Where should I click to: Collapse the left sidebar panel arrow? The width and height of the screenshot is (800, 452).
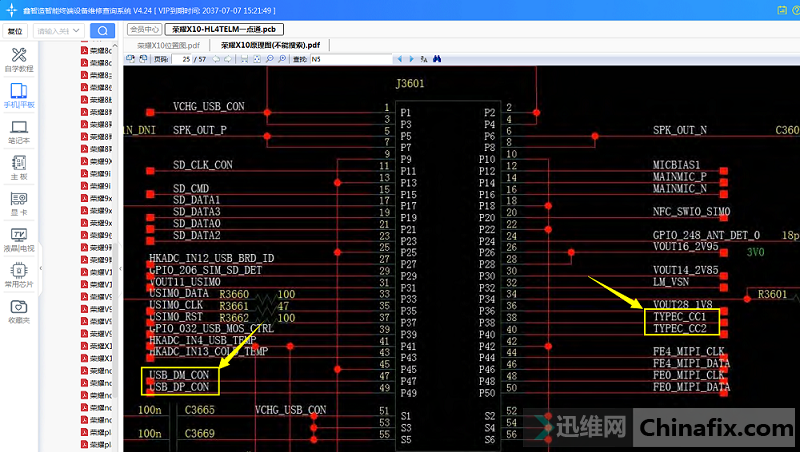[x=42, y=270]
